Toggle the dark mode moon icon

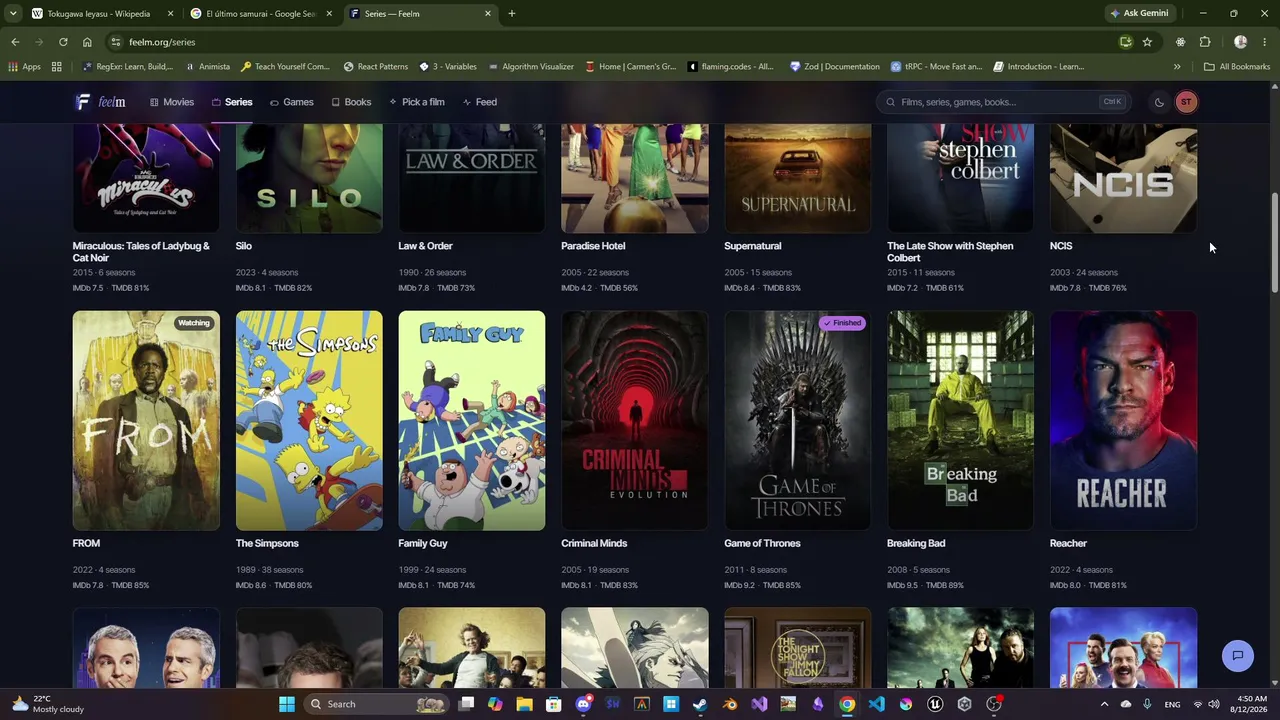(x=1159, y=102)
